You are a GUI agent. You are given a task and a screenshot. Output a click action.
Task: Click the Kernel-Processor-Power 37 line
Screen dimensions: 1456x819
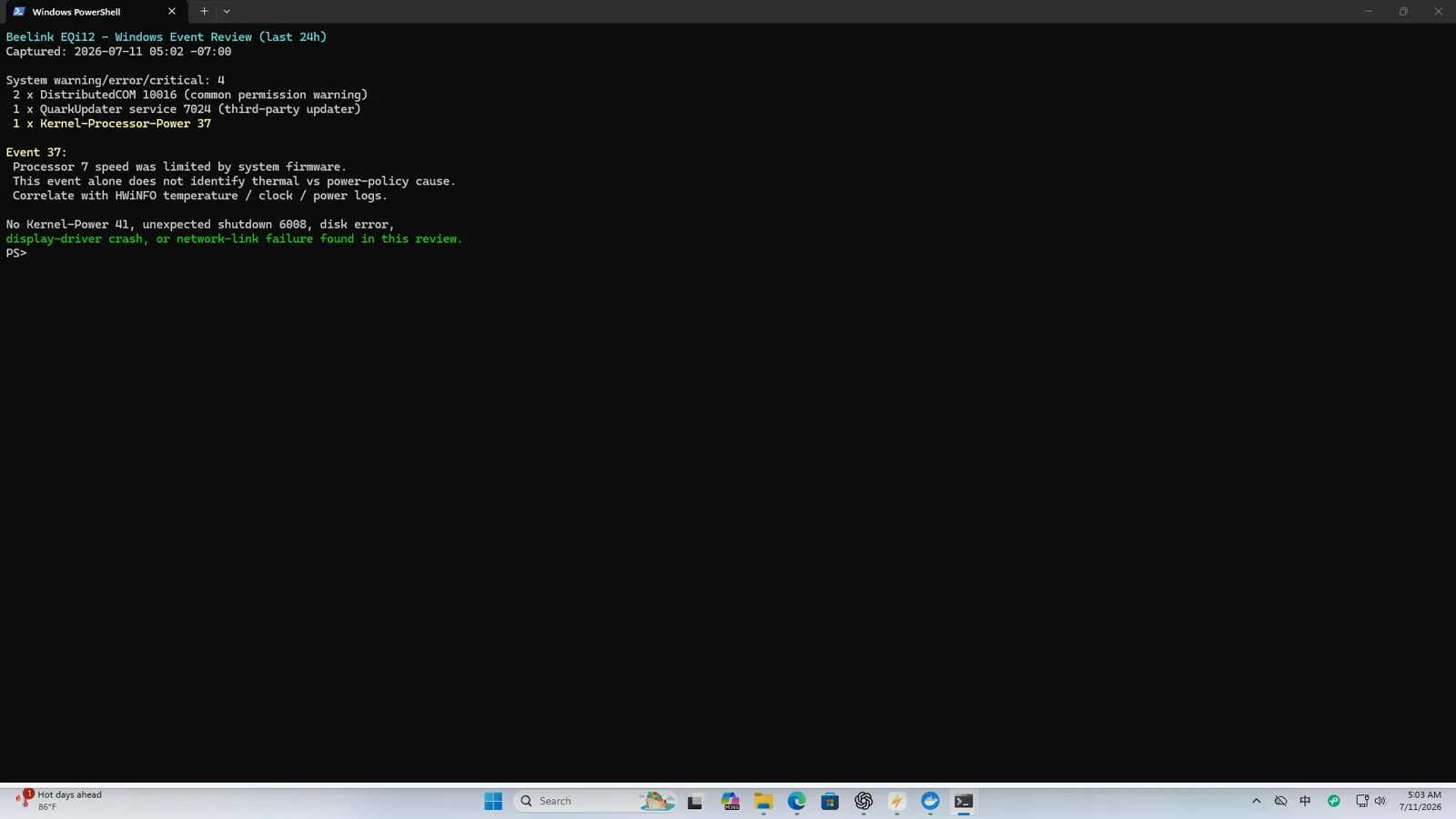[x=112, y=124]
